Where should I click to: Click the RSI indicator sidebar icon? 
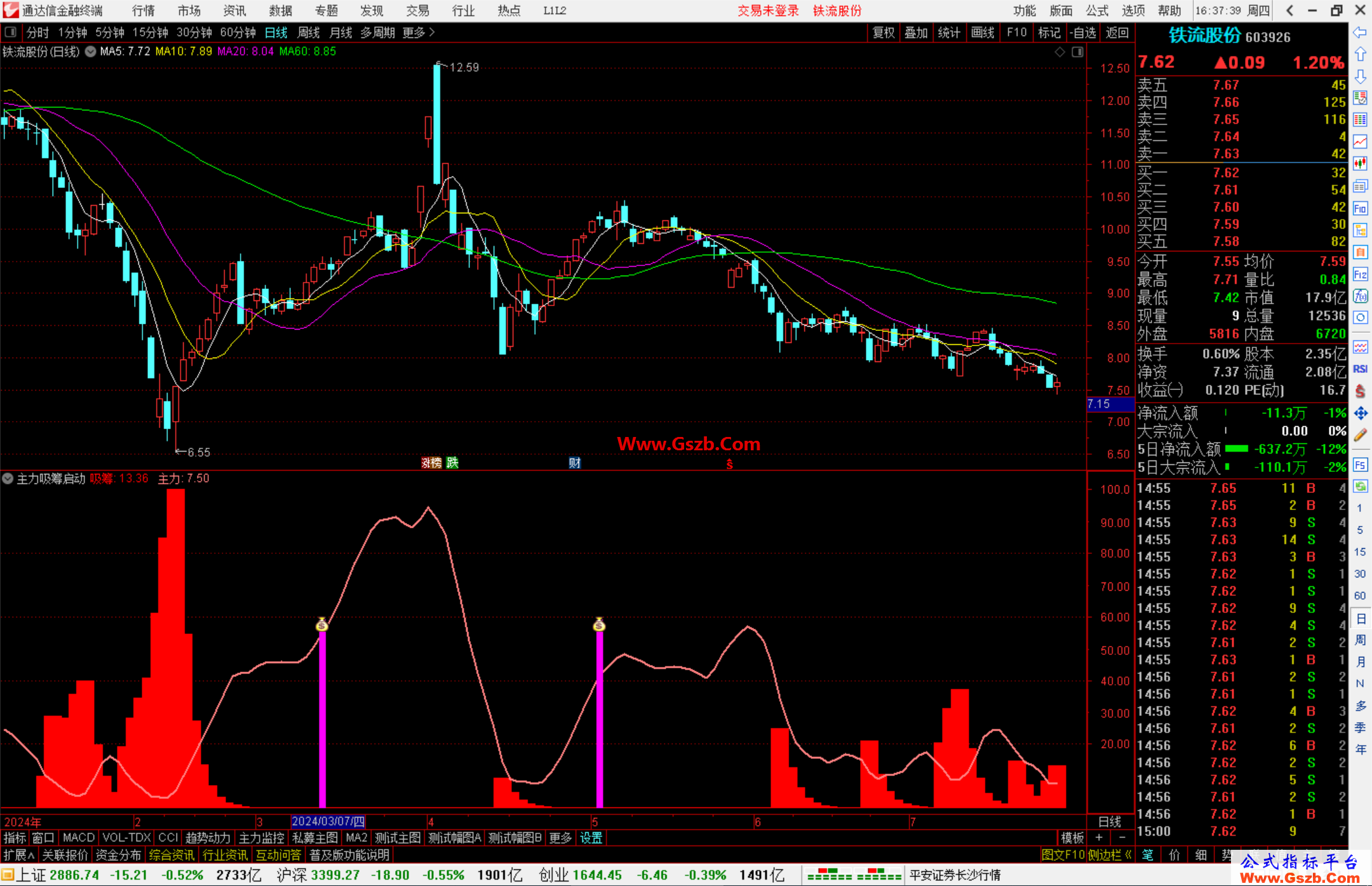[1360, 369]
